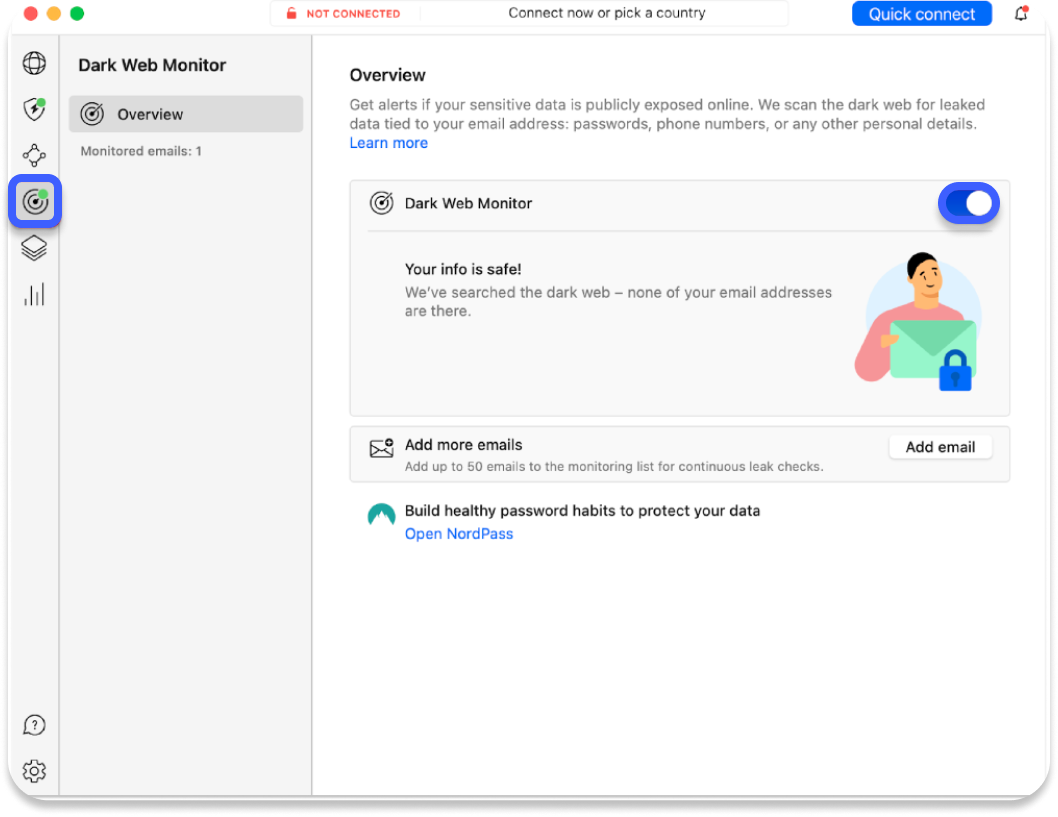Screen dimensions: 1058x817
Task: Click the Add more emails envelope icon
Action: pyautogui.click(x=381, y=448)
